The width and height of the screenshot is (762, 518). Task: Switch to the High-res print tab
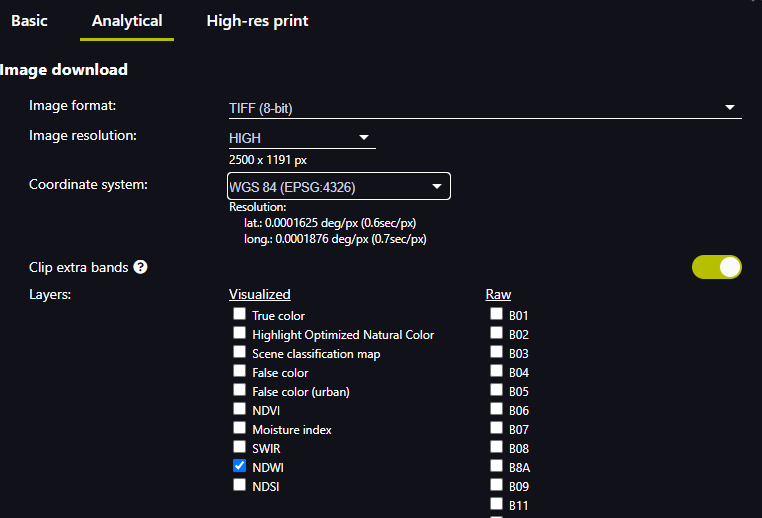[x=257, y=21]
